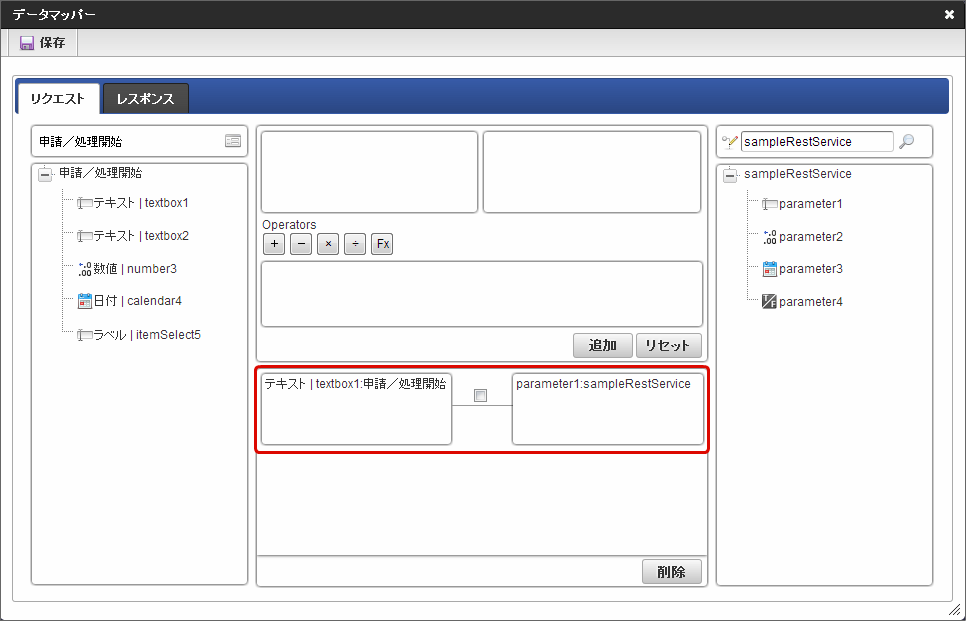Tick the mapping row checkbox

click(x=481, y=396)
